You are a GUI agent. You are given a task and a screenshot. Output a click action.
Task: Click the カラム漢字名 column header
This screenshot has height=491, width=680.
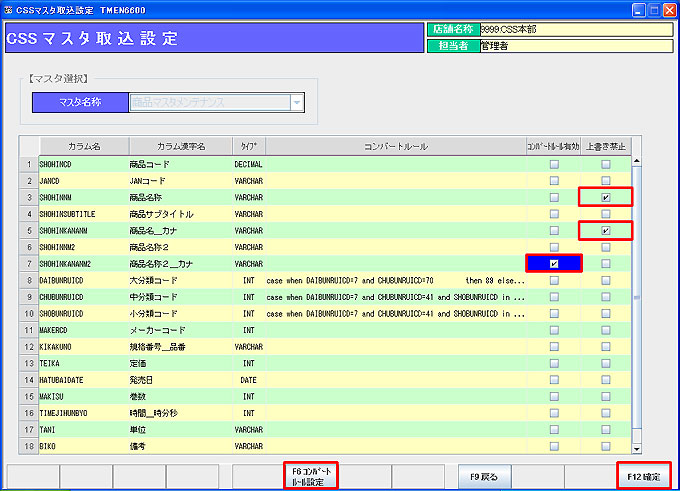click(x=181, y=146)
